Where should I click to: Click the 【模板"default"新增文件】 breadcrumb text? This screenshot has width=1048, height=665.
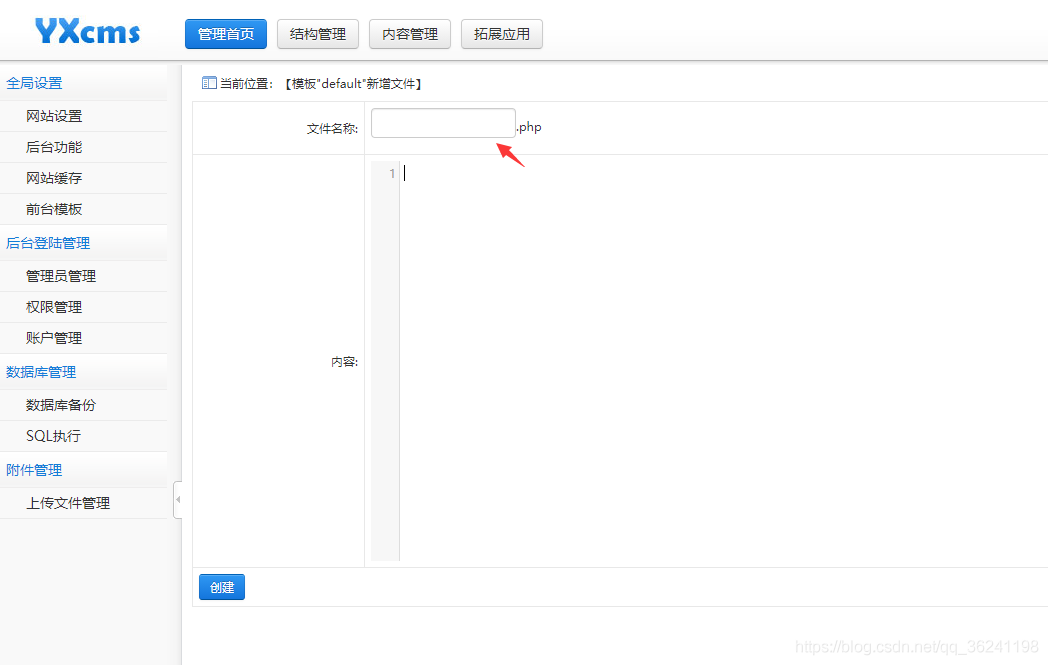(353, 84)
